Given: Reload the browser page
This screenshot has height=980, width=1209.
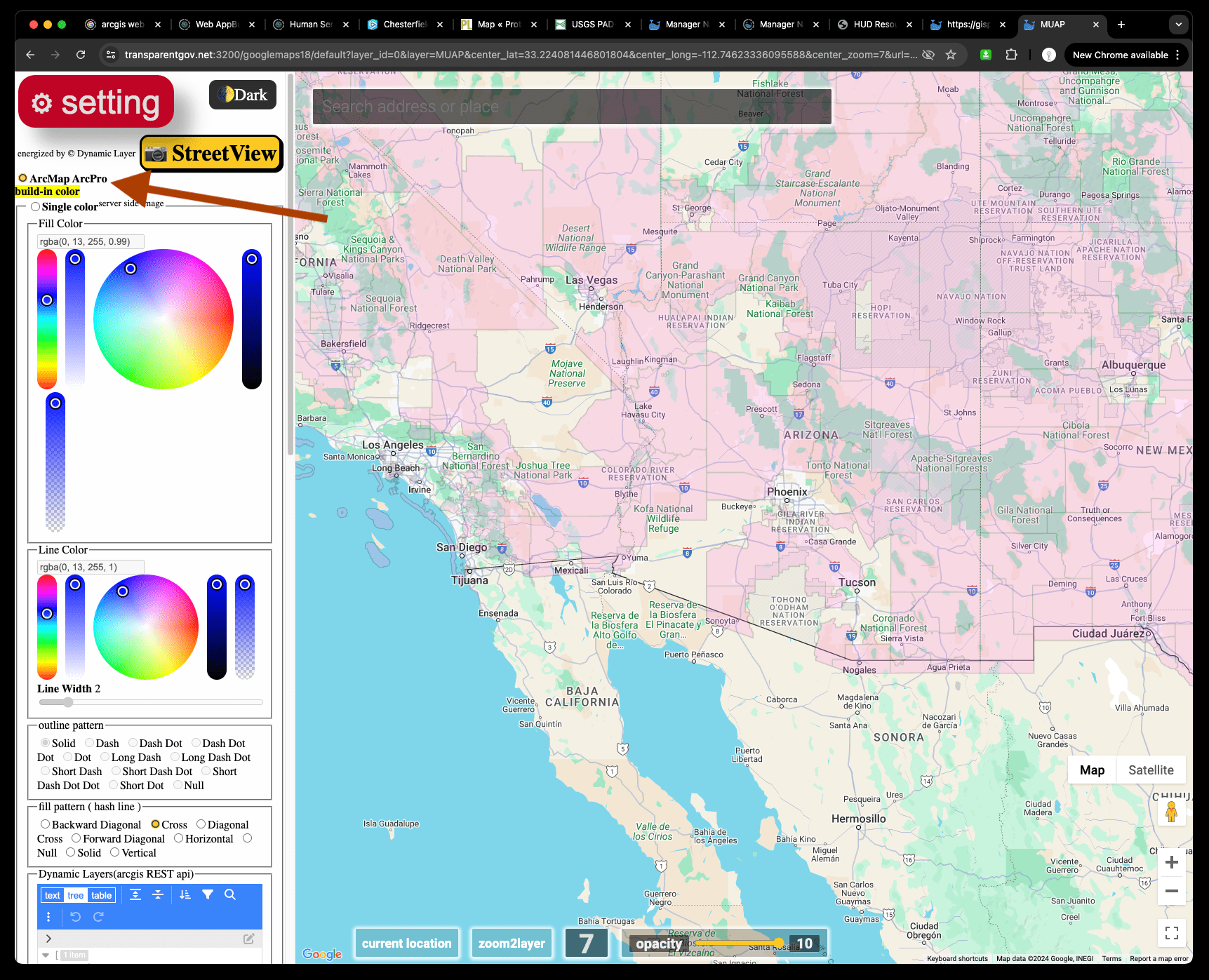Looking at the screenshot, I should (81, 55).
